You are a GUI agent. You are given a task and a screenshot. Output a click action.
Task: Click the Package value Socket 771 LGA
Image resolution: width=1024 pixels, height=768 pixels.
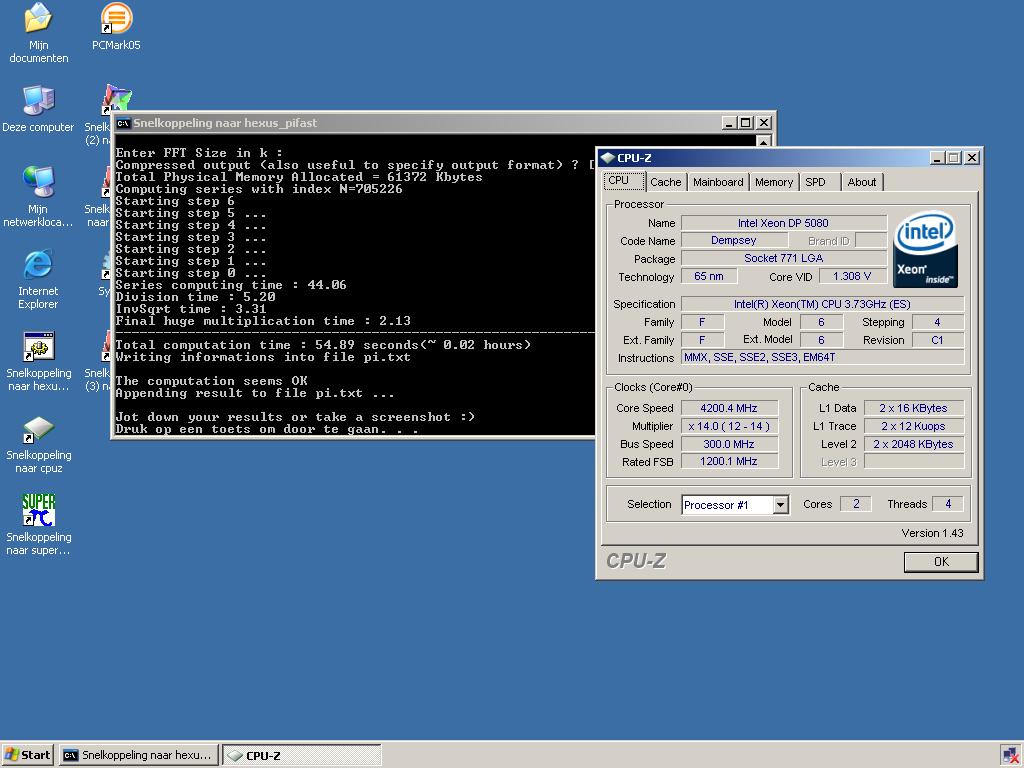tap(784, 258)
